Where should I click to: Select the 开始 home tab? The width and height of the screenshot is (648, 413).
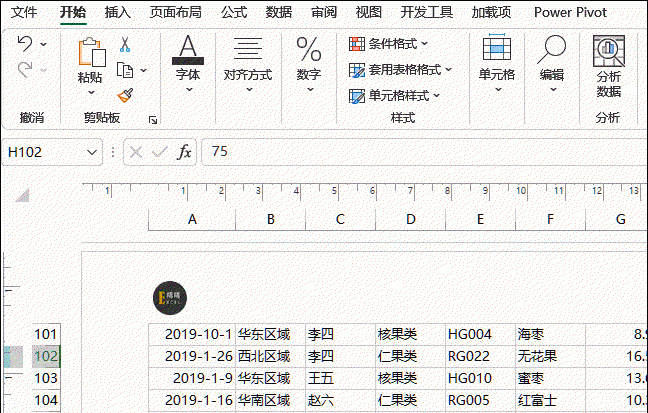tap(73, 12)
